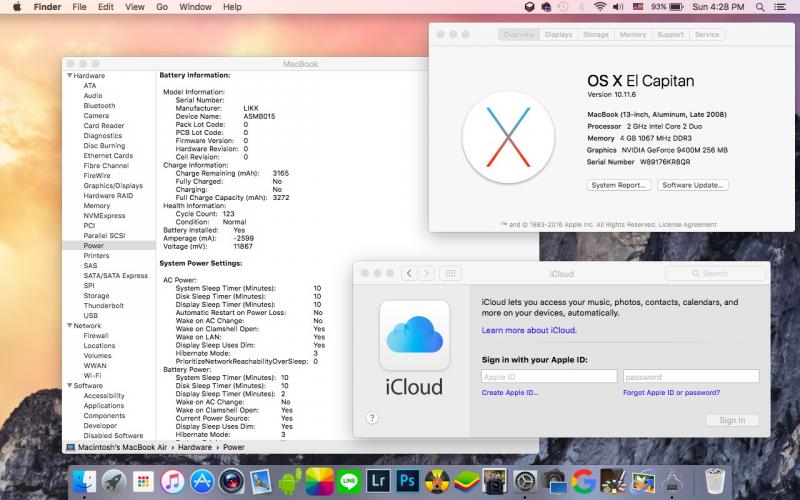Collapse the Software section in sidebar
The height and width of the screenshot is (500, 800).
69,386
